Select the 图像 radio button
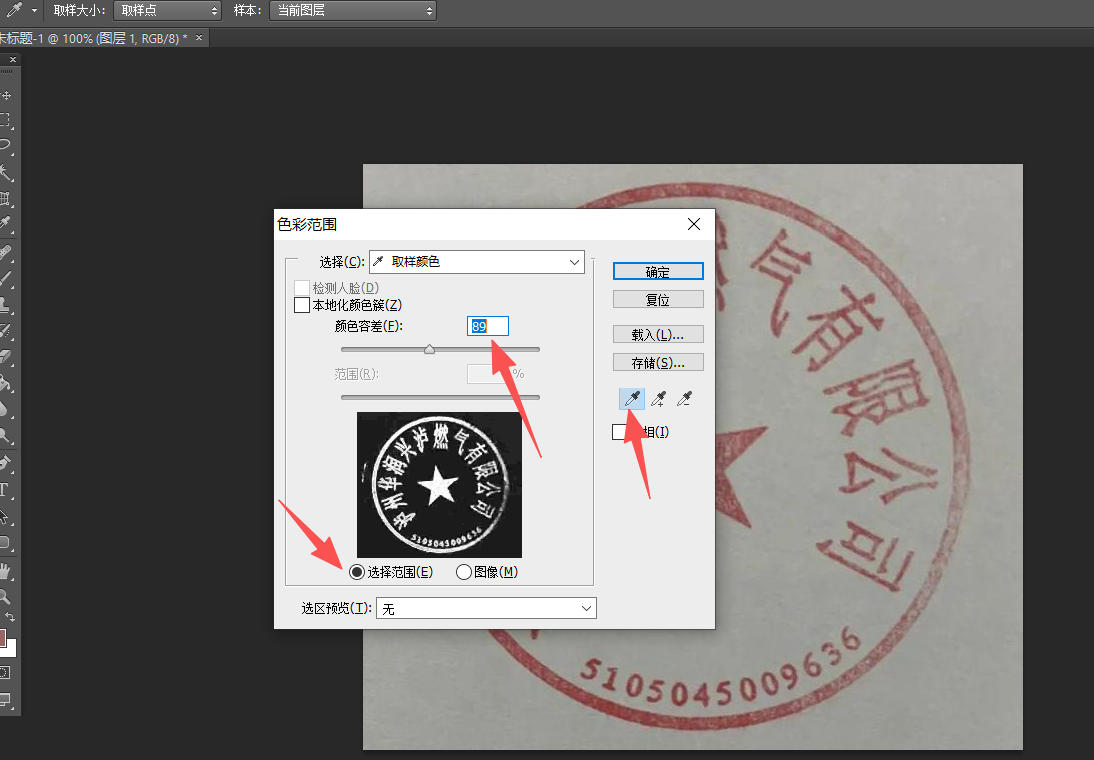The width and height of the screenshot is (1094, 760). (463, 572)
